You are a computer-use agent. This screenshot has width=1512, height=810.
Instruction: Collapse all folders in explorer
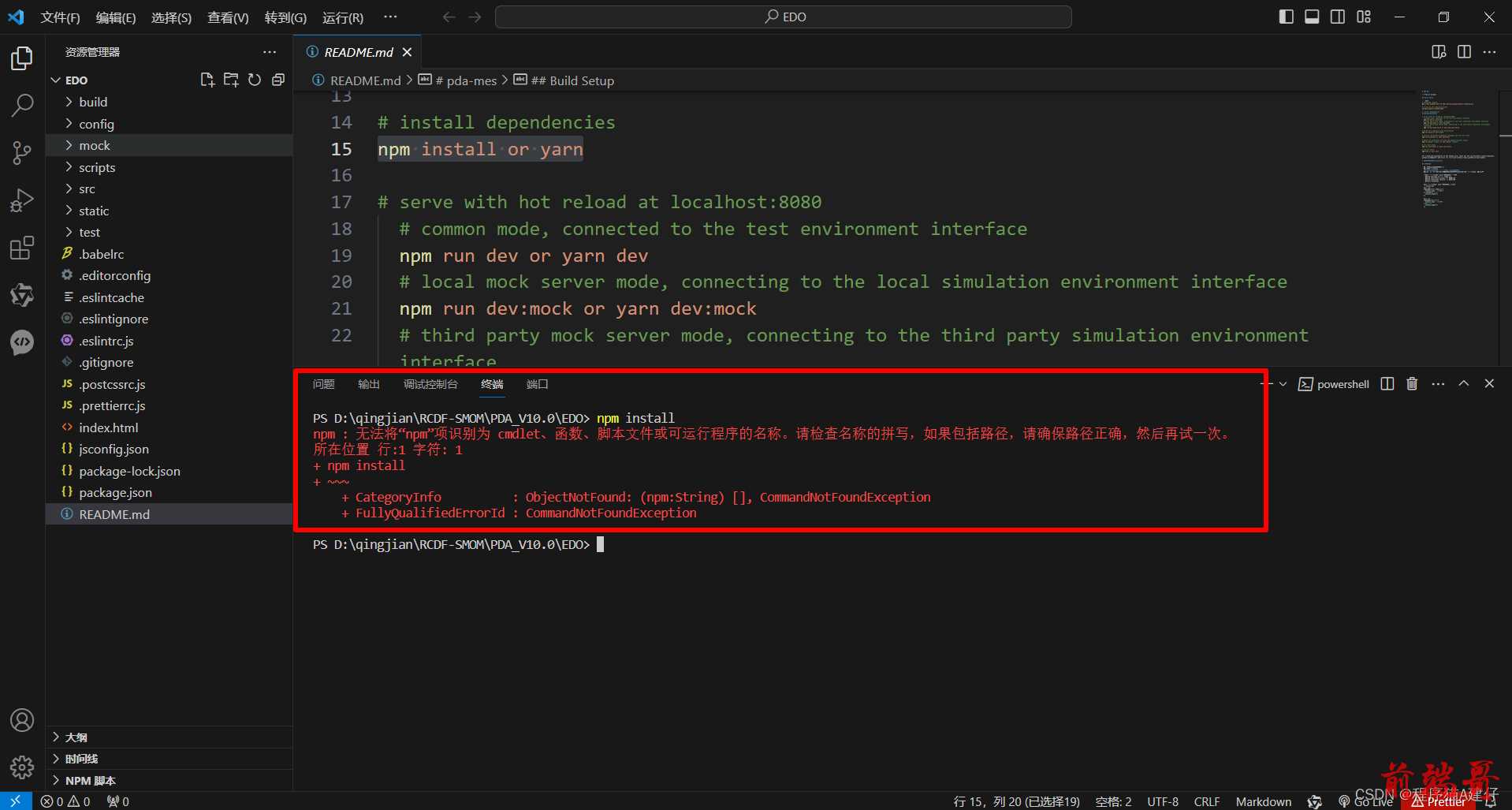[x=278, y=80]
